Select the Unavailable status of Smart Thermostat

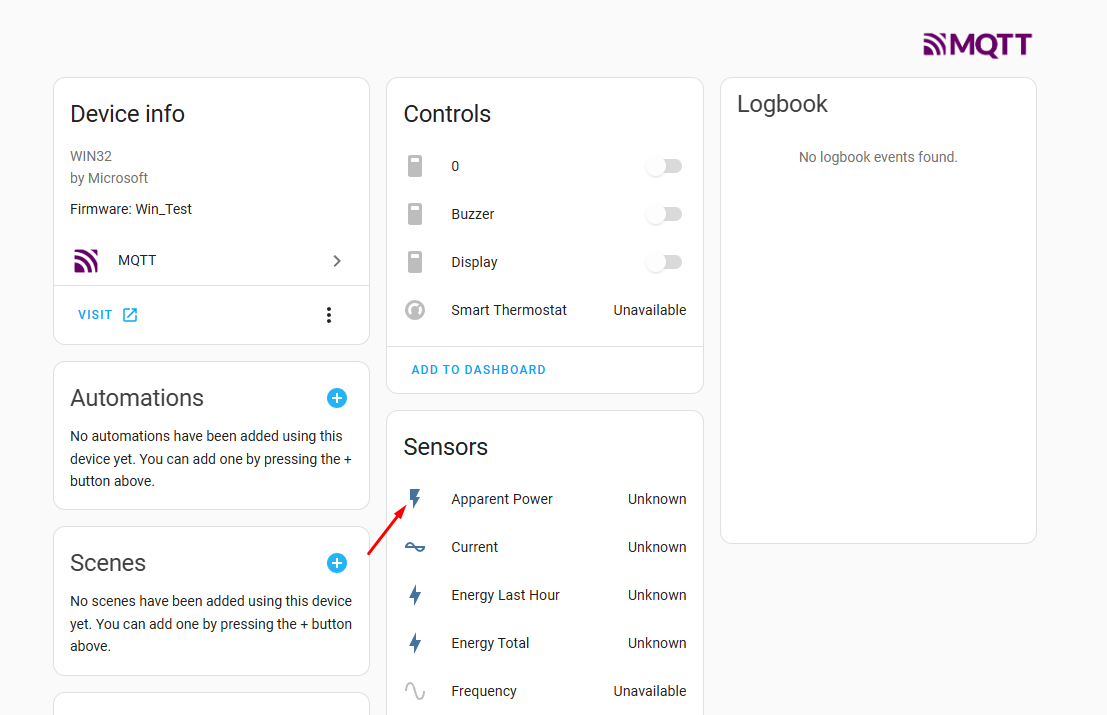tap(650, 310)
